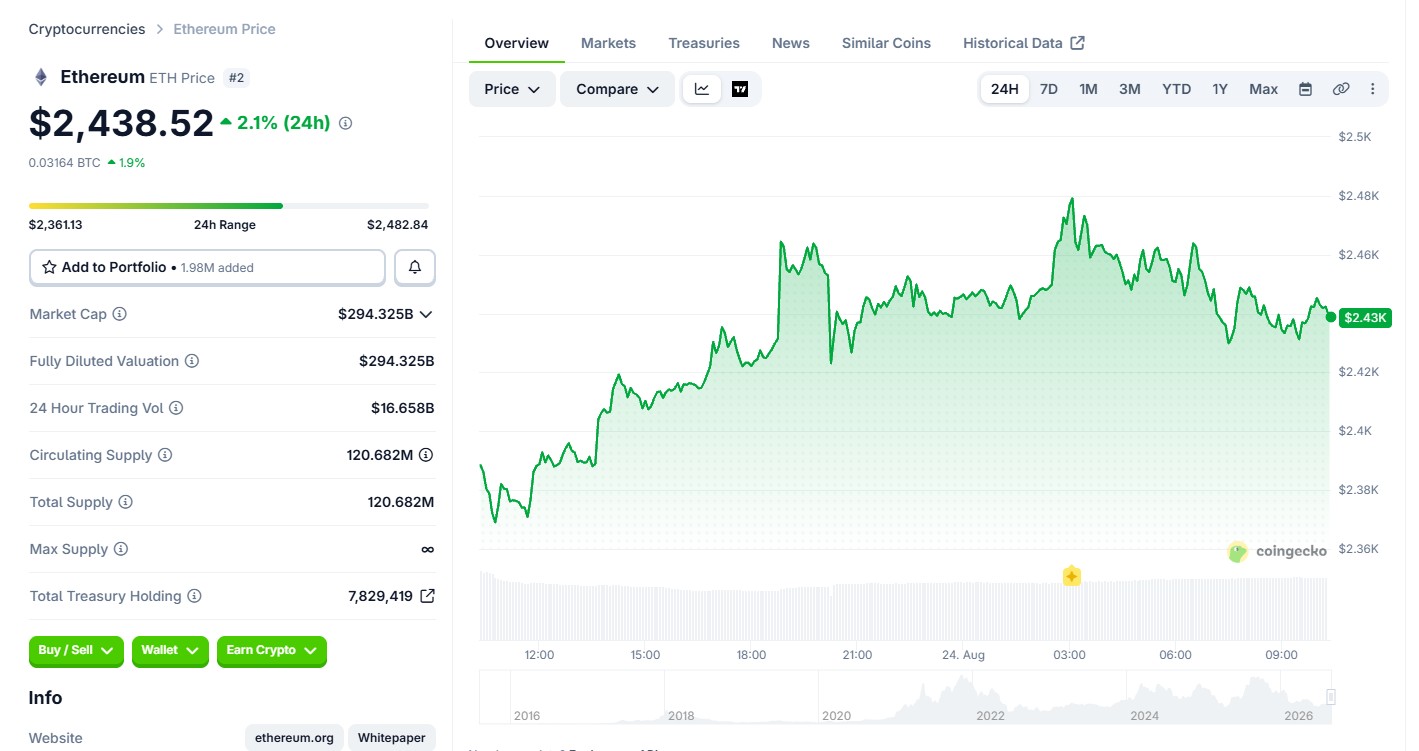Open the calendar date range picker
The height and width of the screenshot is (751, 1419).
click(x=1305, y=89)
